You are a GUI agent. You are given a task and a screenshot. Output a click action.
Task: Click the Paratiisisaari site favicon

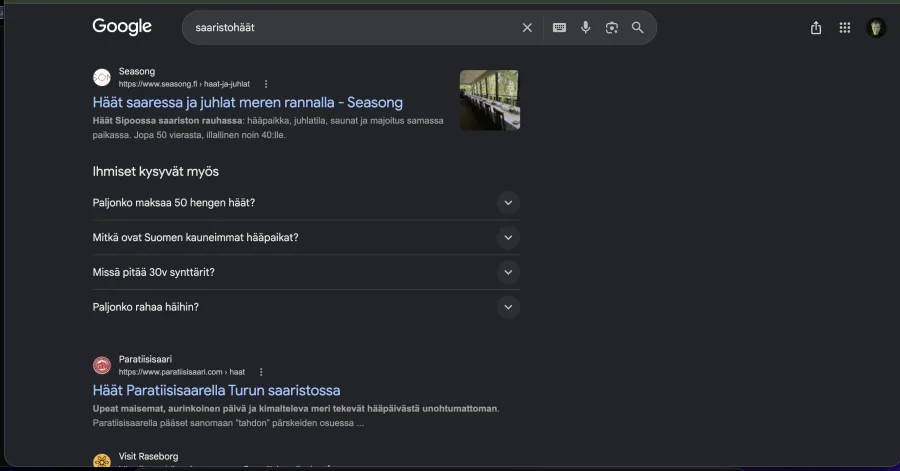pyautogui.click(x=102, y=365)
